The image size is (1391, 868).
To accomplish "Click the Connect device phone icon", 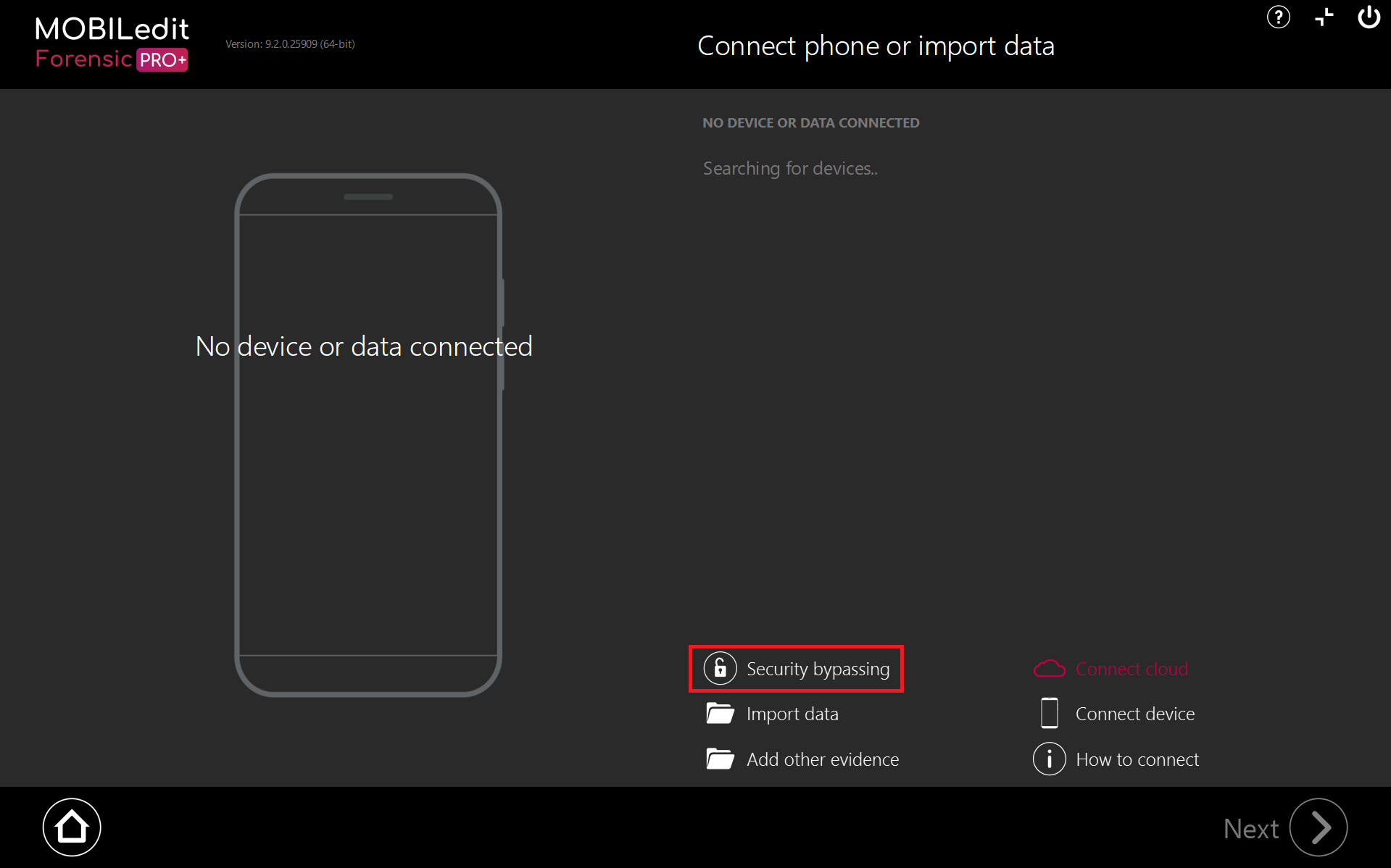I will pos(1049,714).
